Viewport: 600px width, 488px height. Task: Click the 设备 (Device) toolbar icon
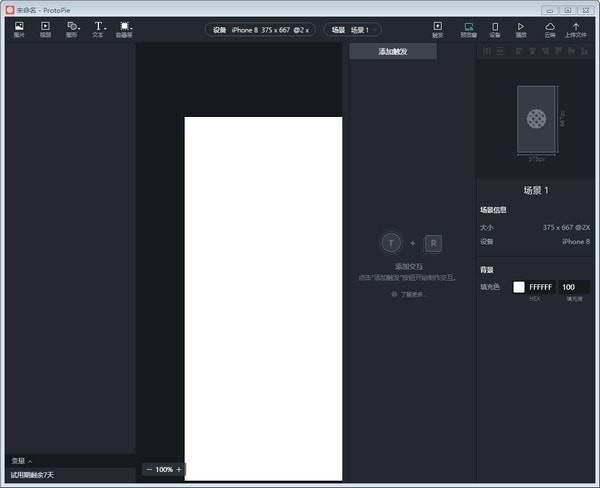click(494, 28)
